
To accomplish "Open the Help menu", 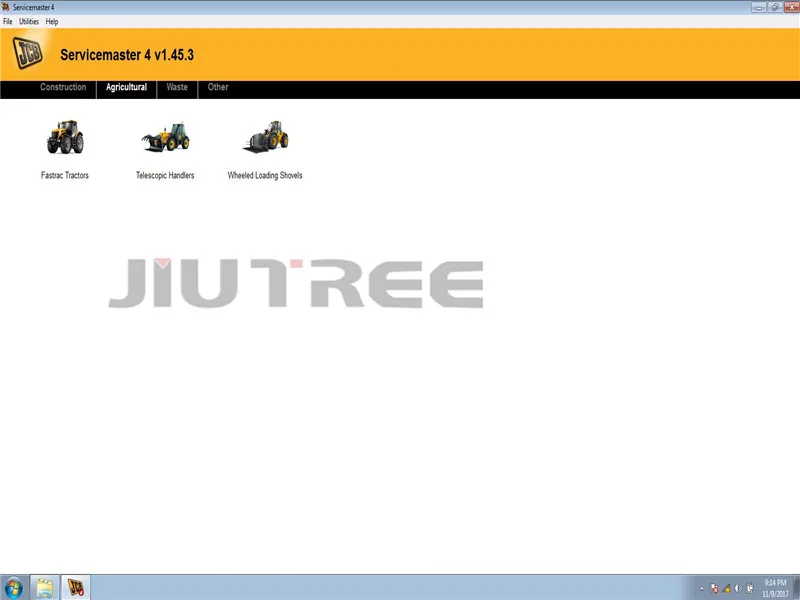I will tap(52, 21).
